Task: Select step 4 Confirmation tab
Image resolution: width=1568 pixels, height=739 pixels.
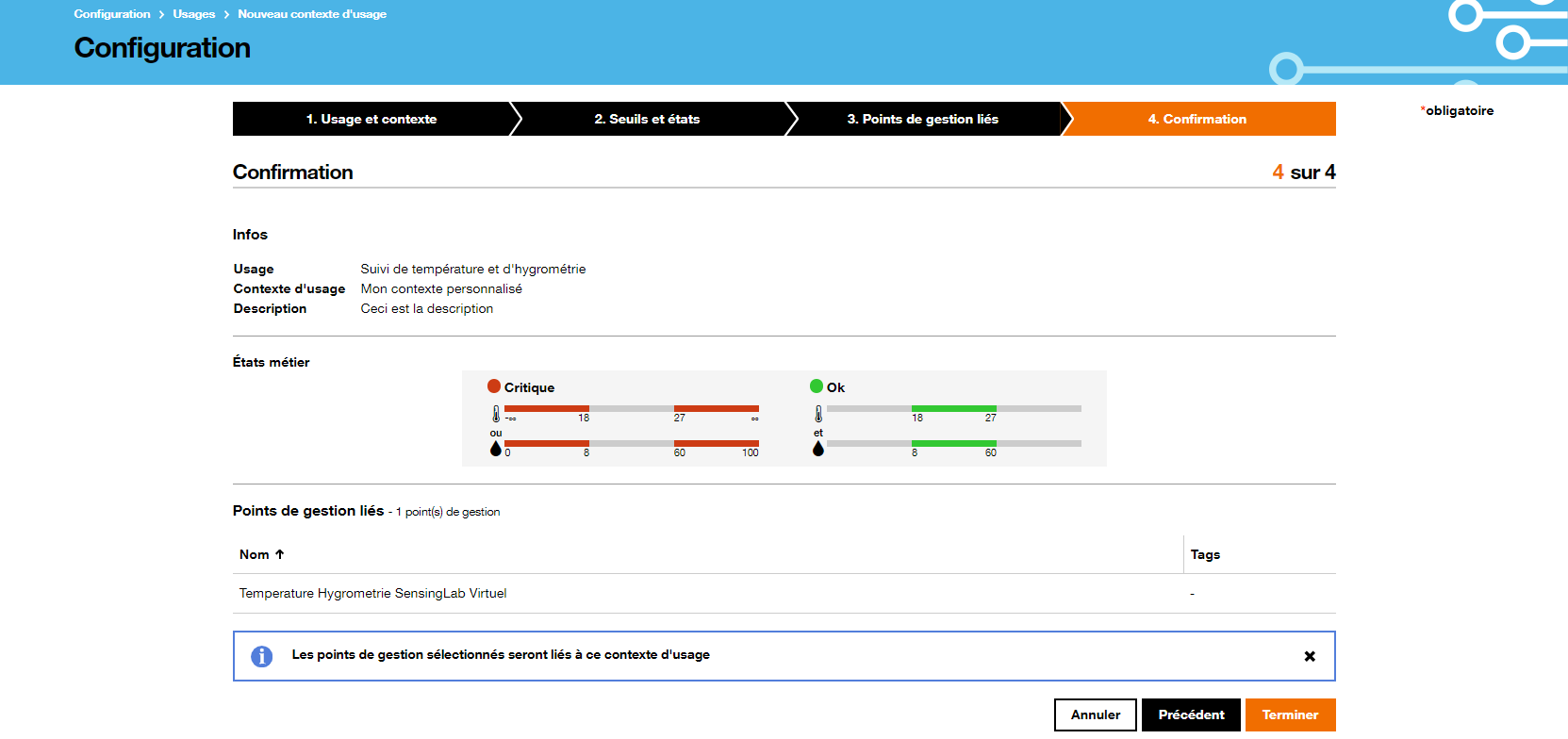Action: tap(1198, 119)
